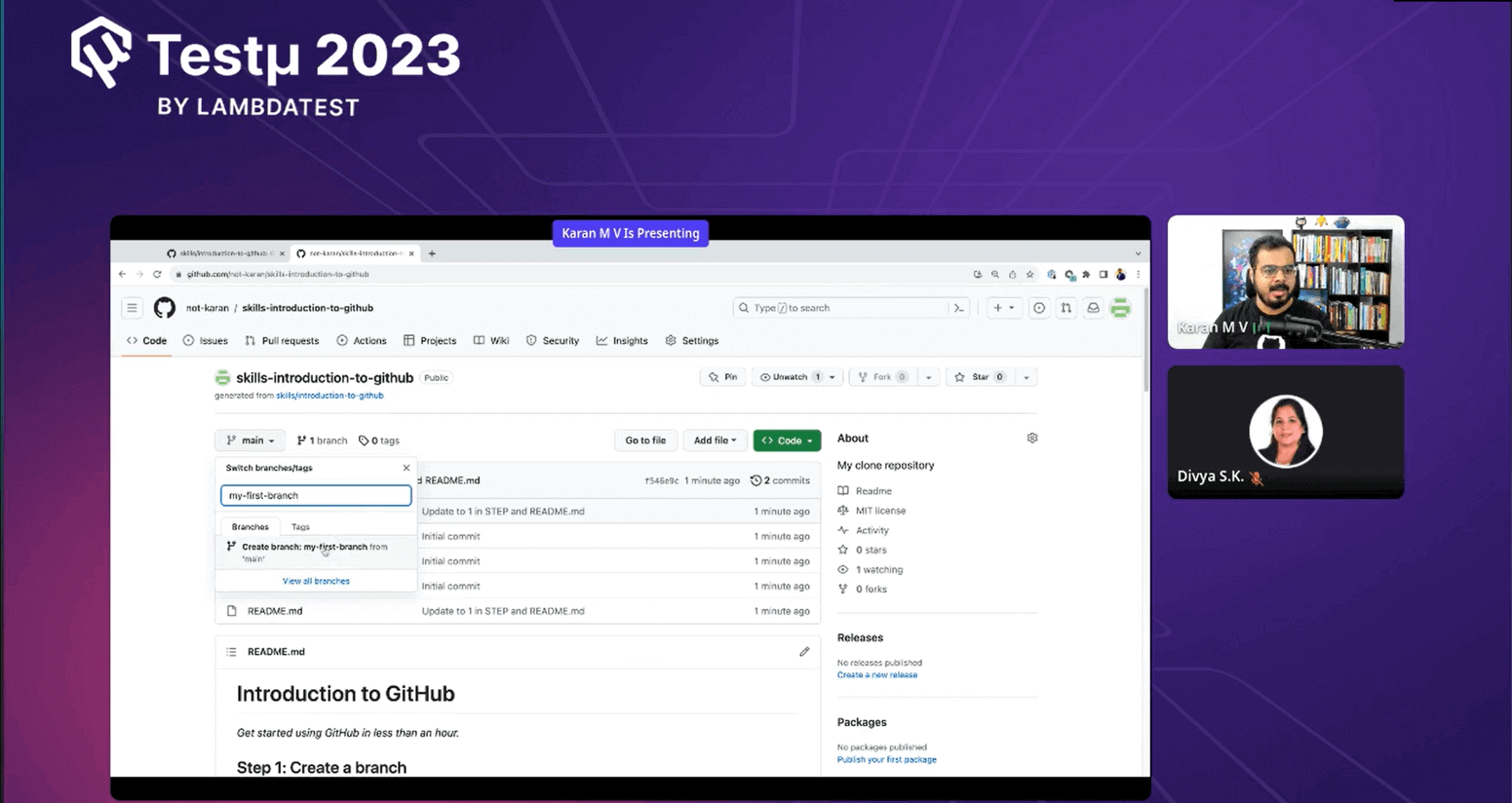Open GitHub issues inbox icon in header
Image resolution: width=1512 pixels, height=803 pixels.
point(1039,308)
